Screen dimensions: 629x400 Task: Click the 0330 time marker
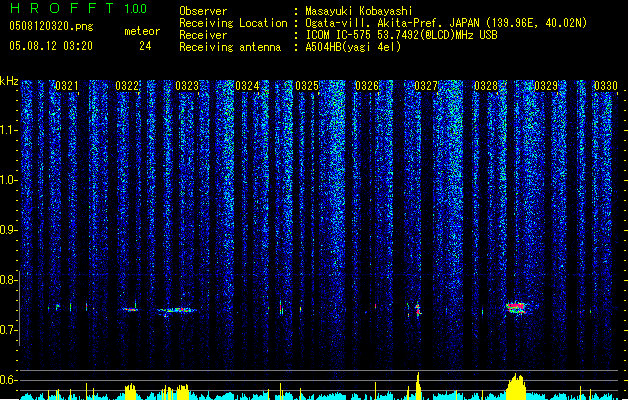(x=606, y=86)
